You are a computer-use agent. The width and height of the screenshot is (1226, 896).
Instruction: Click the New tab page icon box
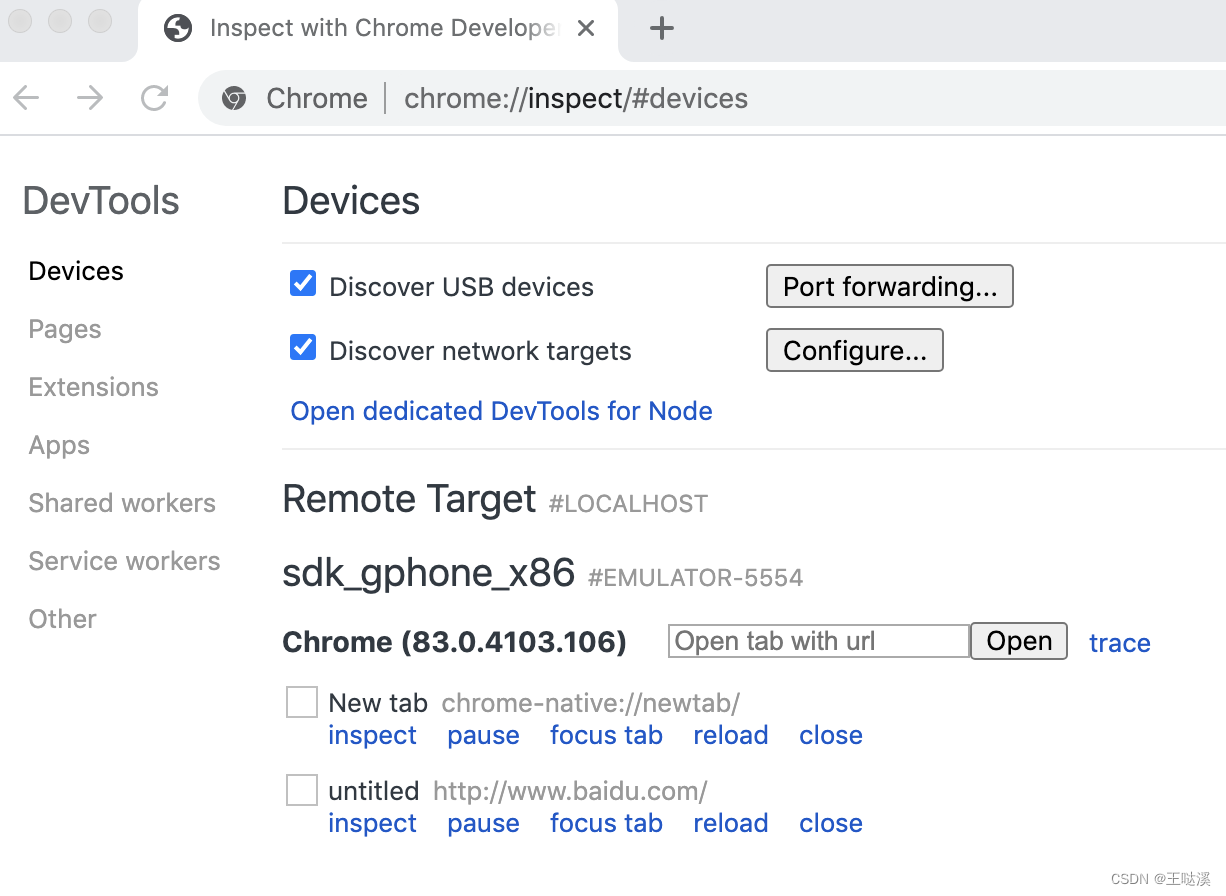click(302, 702)
